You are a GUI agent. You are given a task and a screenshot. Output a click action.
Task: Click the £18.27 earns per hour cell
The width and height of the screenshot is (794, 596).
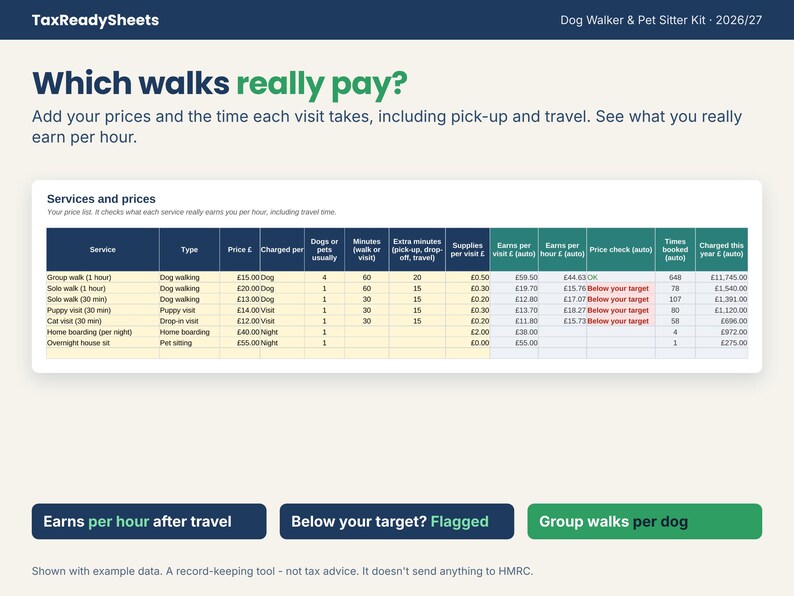[x=562, y=310]
